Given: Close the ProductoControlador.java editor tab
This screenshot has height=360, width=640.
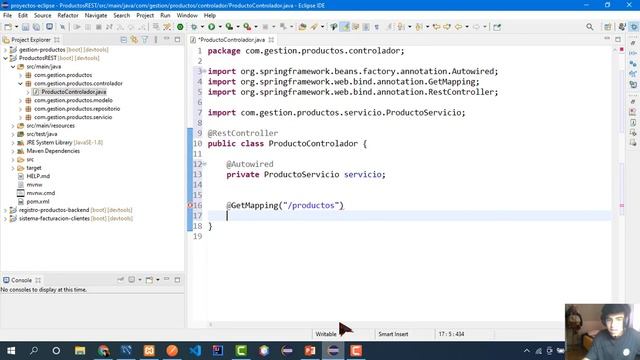Looking at the screenshot, I should click(271, 40).
